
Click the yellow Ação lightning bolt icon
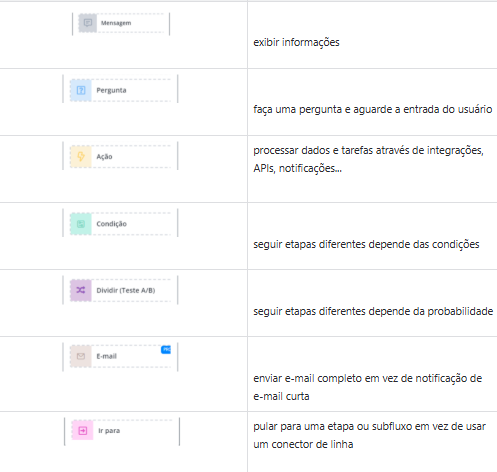click(81, 156)
